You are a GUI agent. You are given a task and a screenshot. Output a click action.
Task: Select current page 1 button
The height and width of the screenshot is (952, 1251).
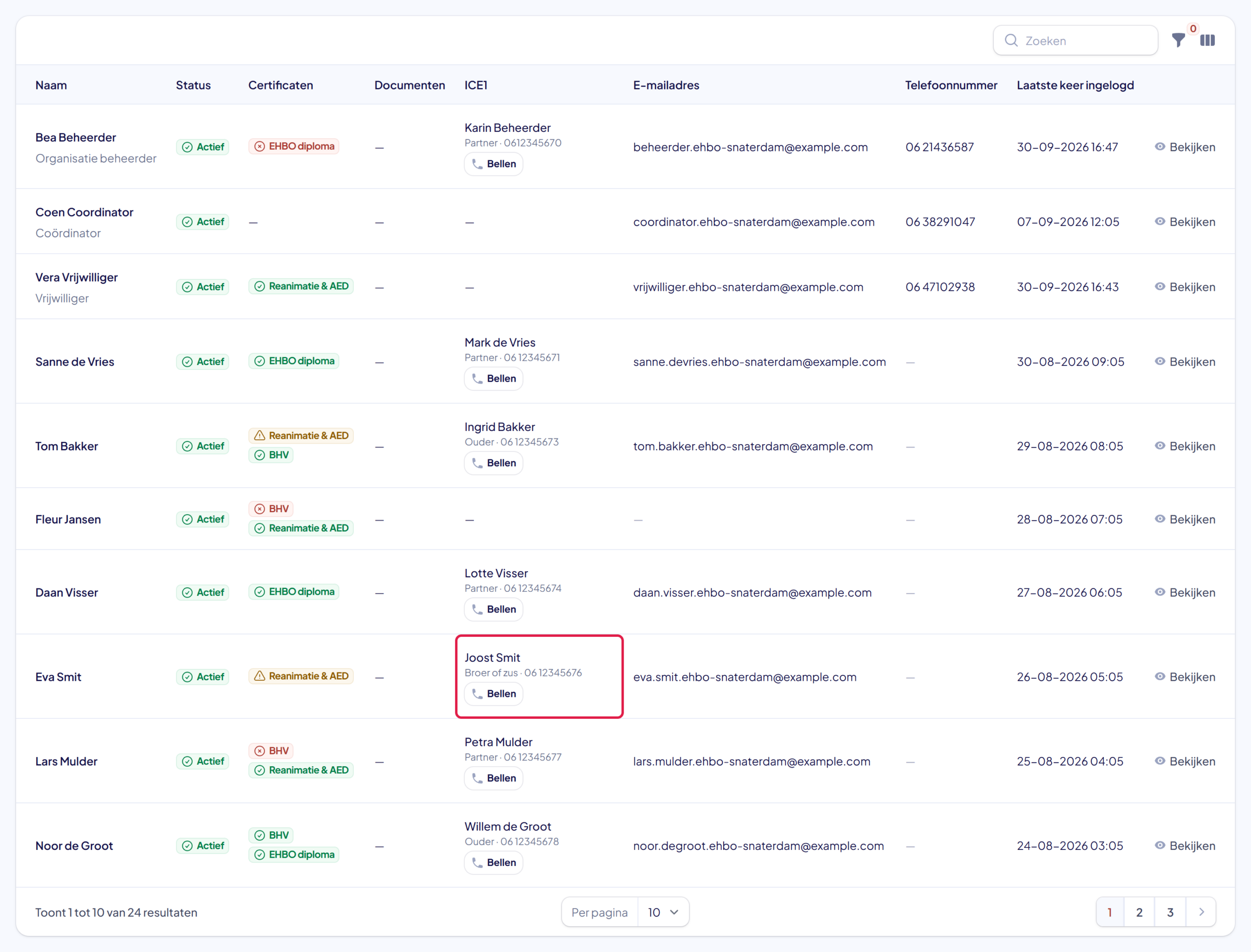click(x=1110, y=912)
